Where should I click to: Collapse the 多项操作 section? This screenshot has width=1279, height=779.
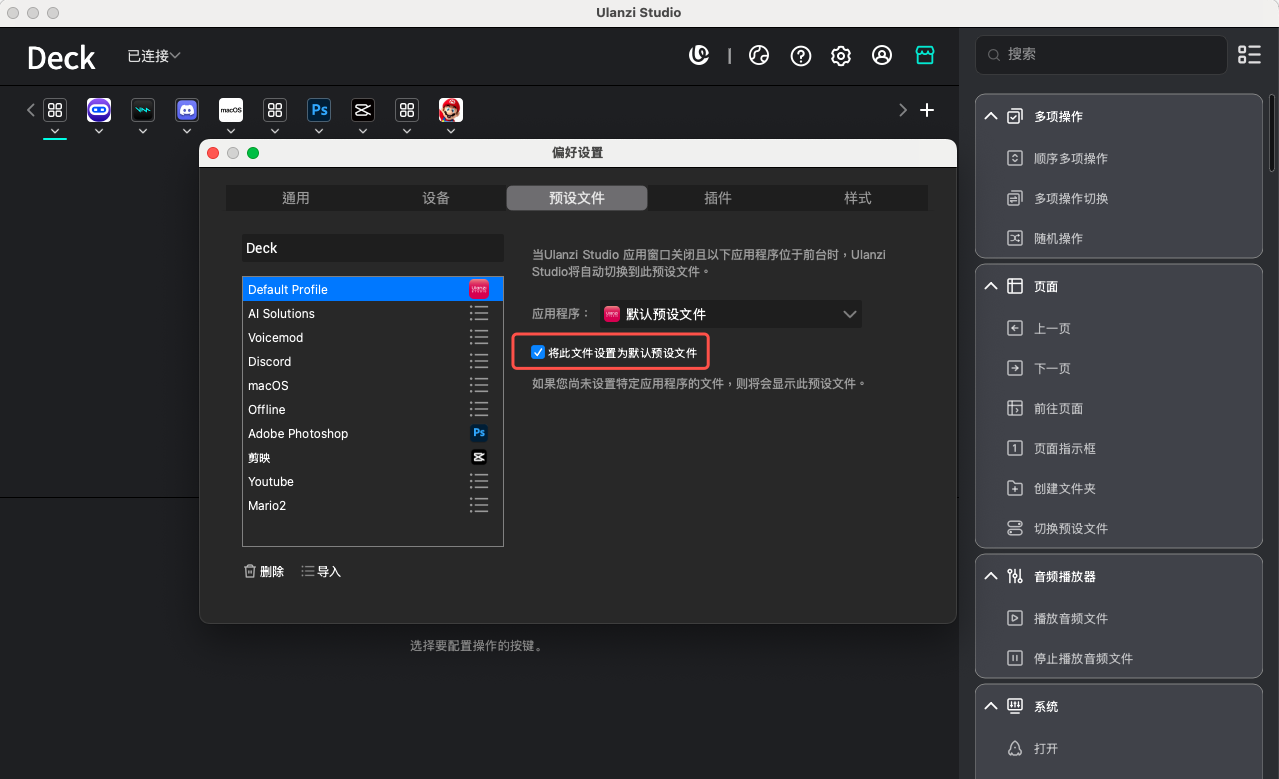click(x=991, y=117)
